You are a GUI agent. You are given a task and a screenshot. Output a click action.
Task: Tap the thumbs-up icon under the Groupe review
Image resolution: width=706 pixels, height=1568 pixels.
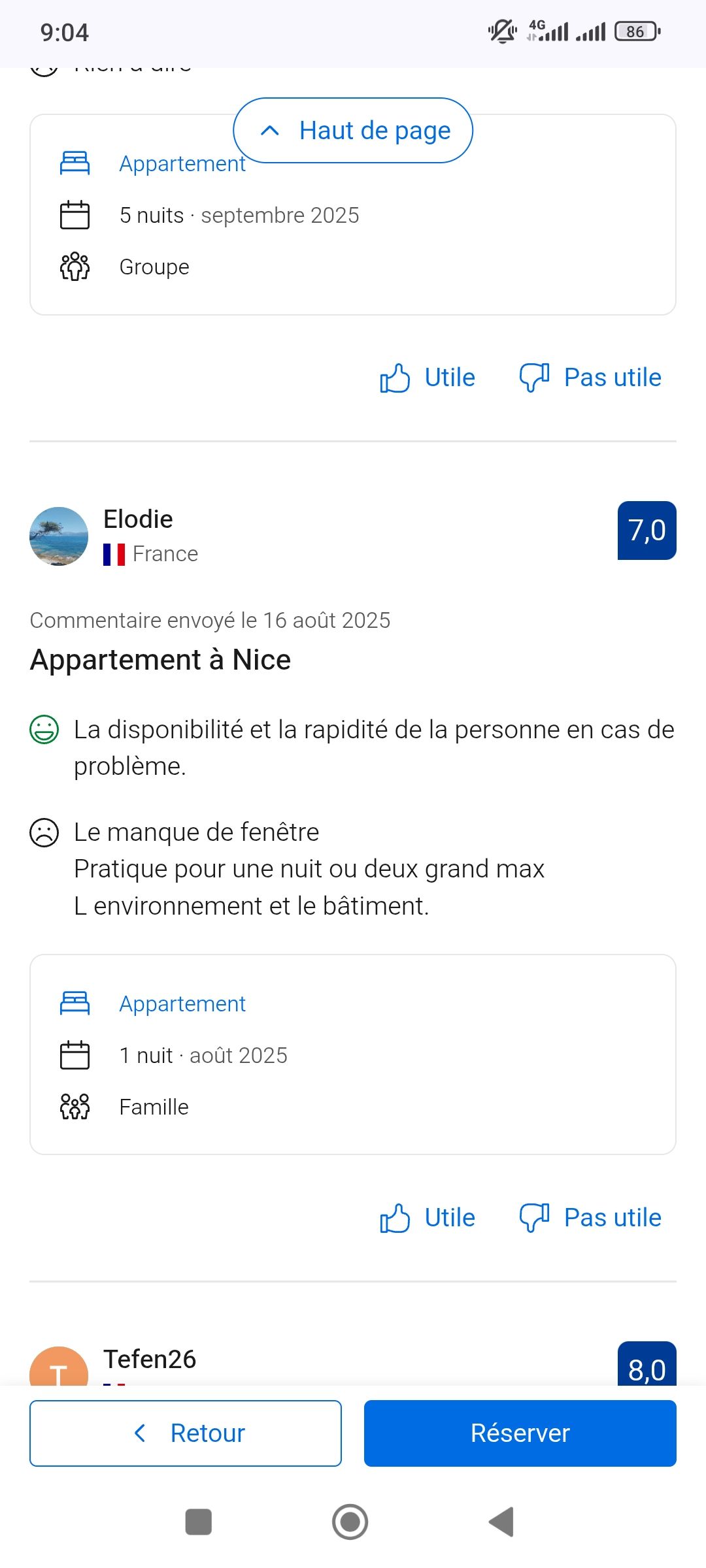395,378
